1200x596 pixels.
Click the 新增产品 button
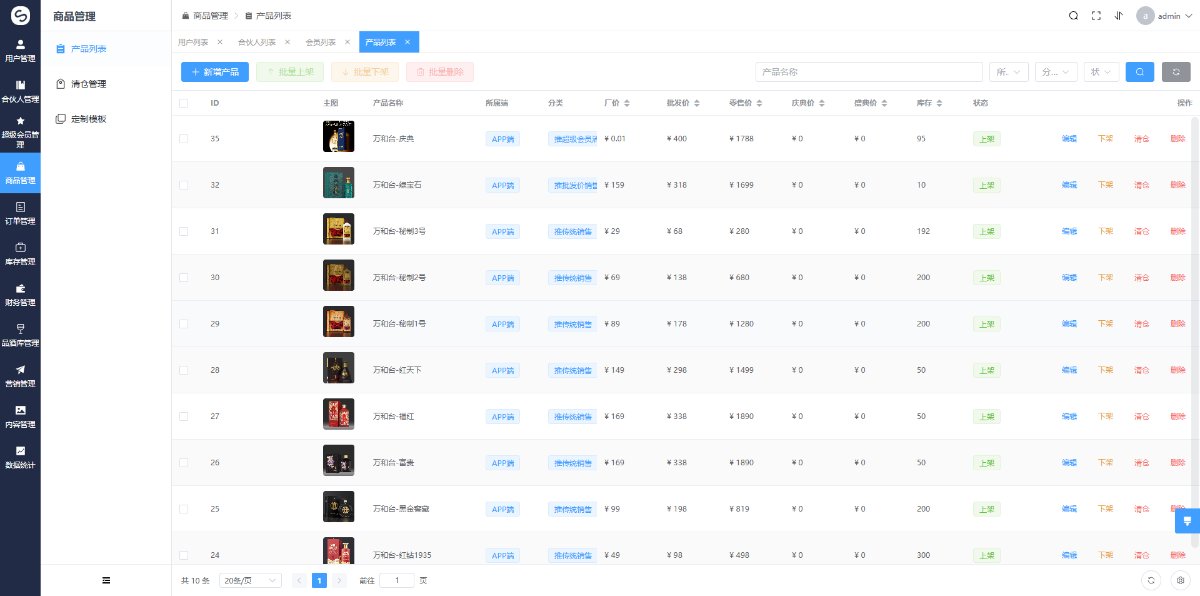coord(215,72)
